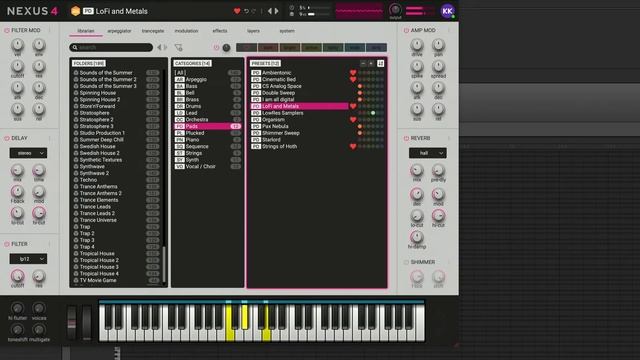Image resolution: width=640 pixels, height=360 pixels.
Task: Click the dark round knob next to color tags
Action: point(226,48)
